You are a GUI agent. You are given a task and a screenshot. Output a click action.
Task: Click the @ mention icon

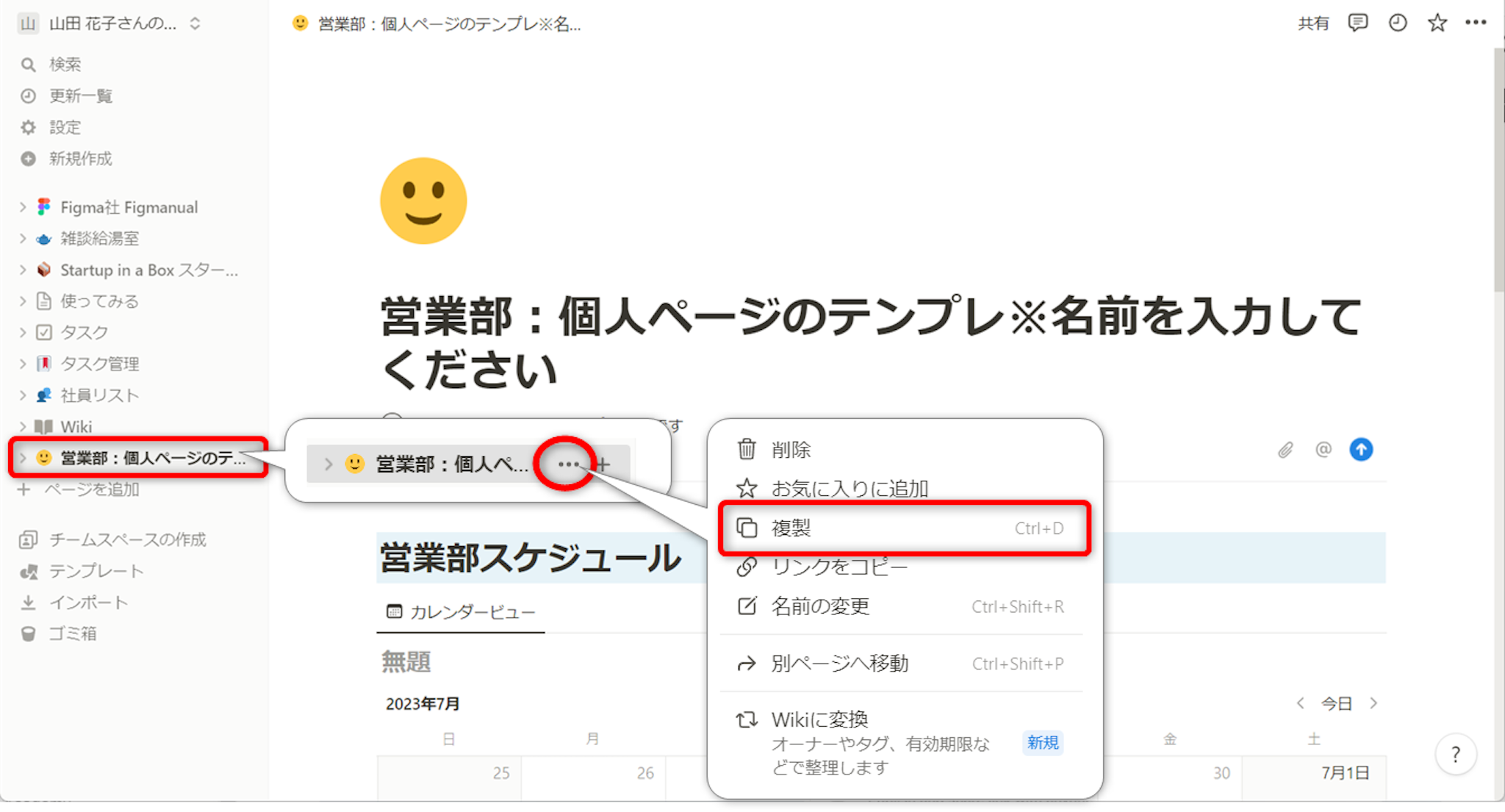(1323, 450)
